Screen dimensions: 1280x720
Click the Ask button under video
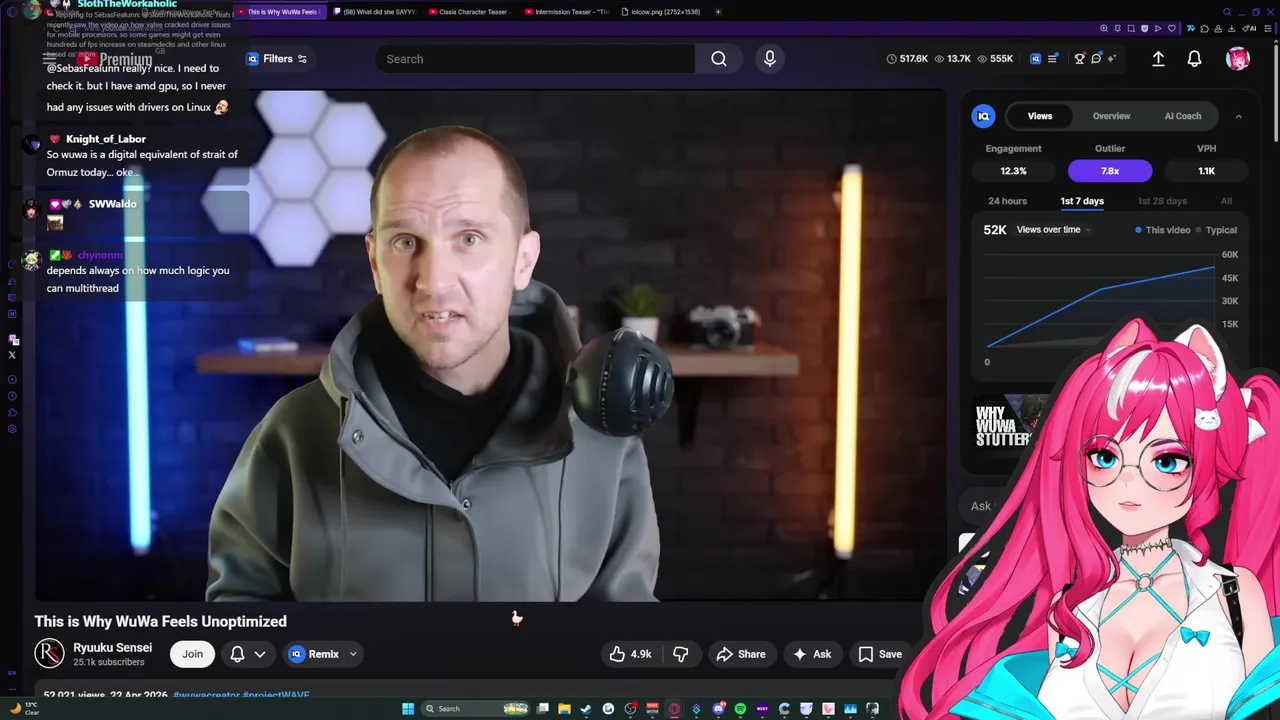click(x=812, y=654)
